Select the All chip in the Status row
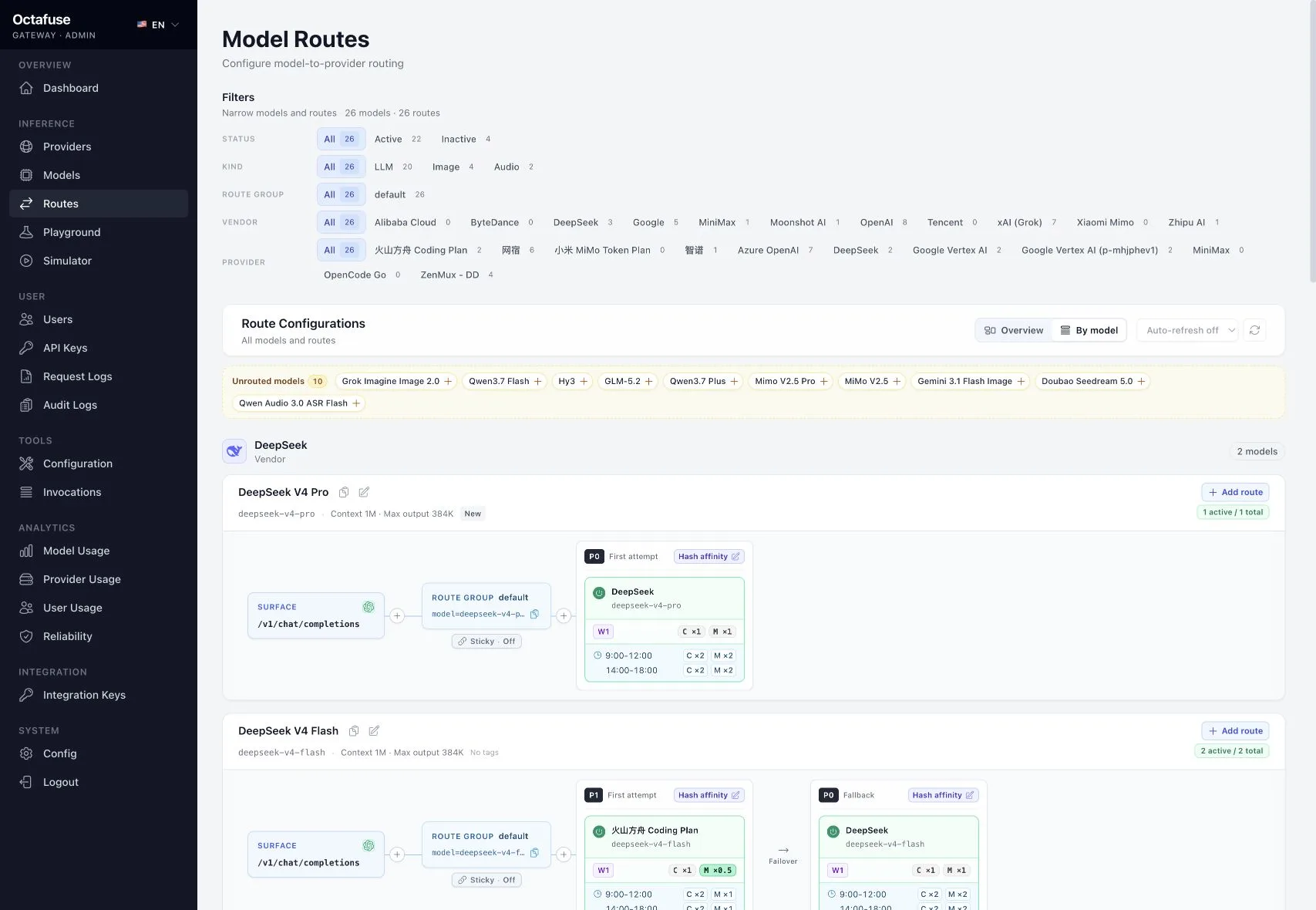Screen dimensions: 1316x910 point(341,139)
